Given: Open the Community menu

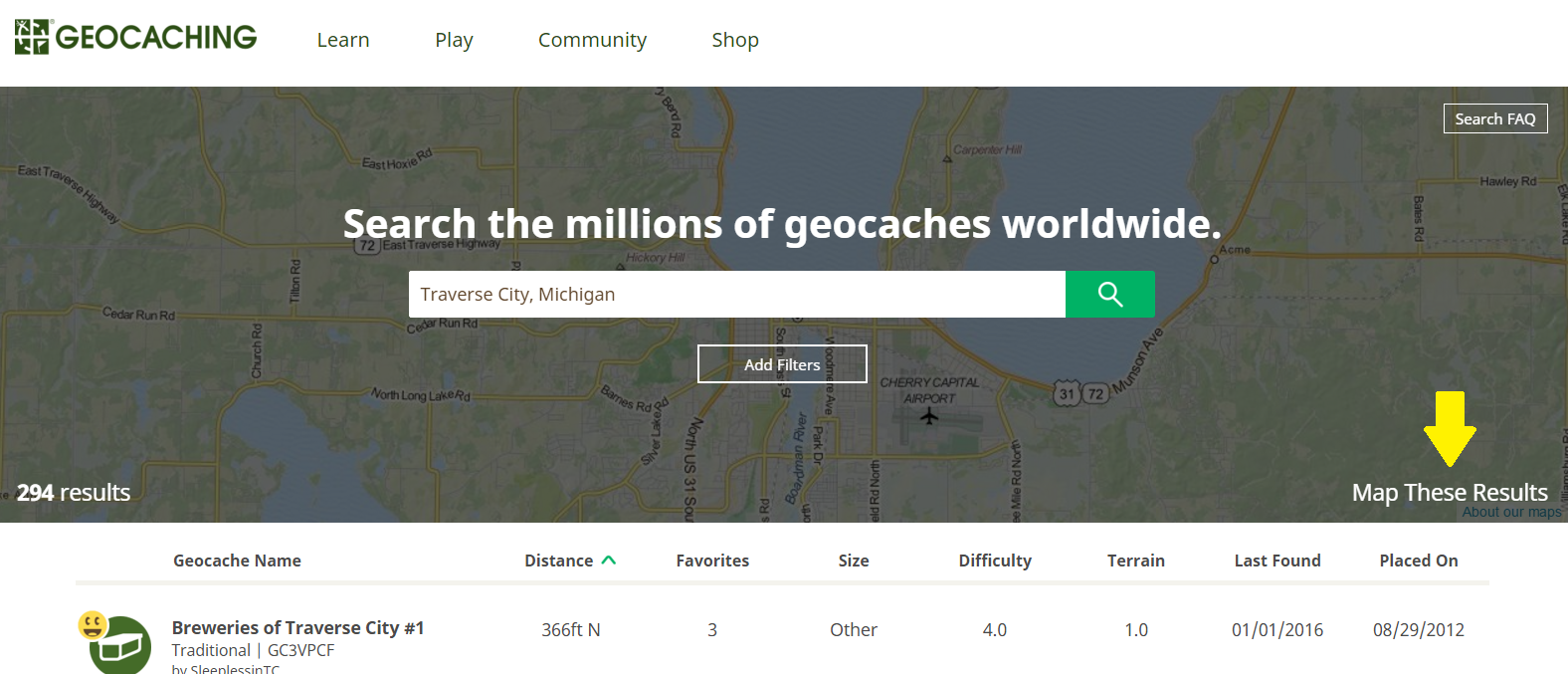Looking at the screenshot, I should click(x=592, y=40).
